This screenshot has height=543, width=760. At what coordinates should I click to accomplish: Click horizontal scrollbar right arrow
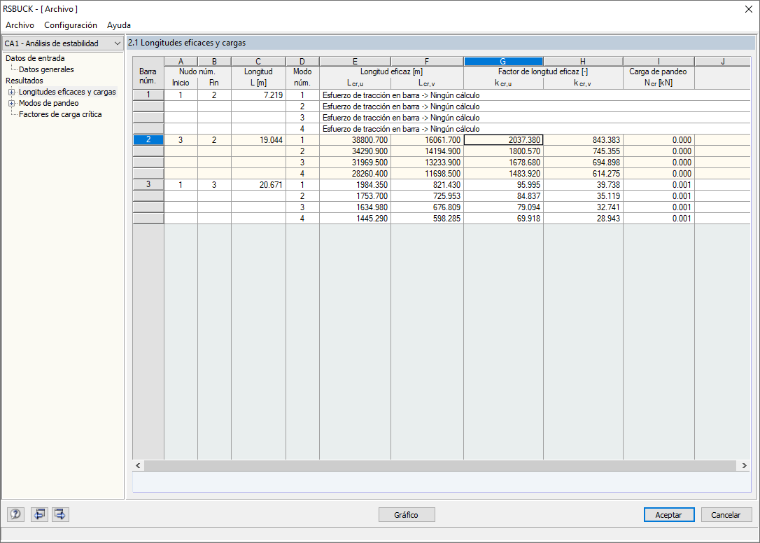[744, 465]
